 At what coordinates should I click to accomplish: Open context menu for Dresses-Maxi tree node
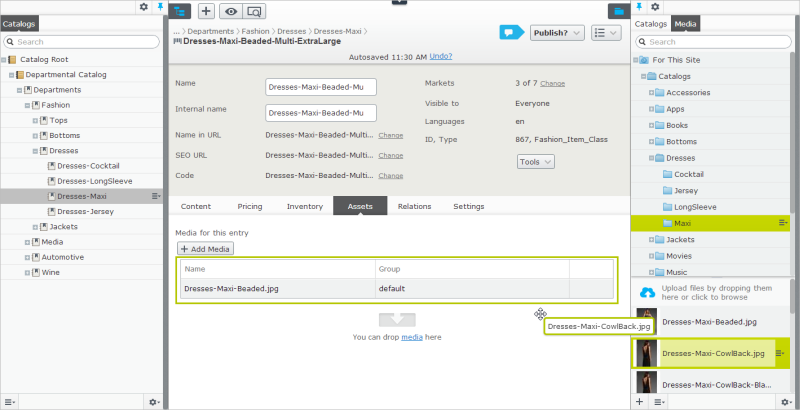tap(156, 196)
